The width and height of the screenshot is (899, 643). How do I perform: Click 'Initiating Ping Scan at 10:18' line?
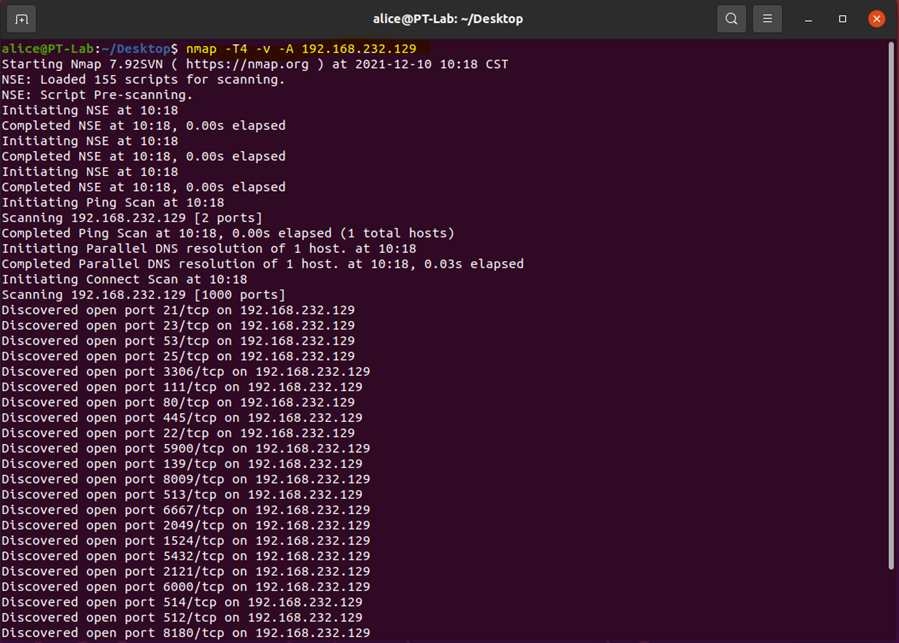pos(113,202)
